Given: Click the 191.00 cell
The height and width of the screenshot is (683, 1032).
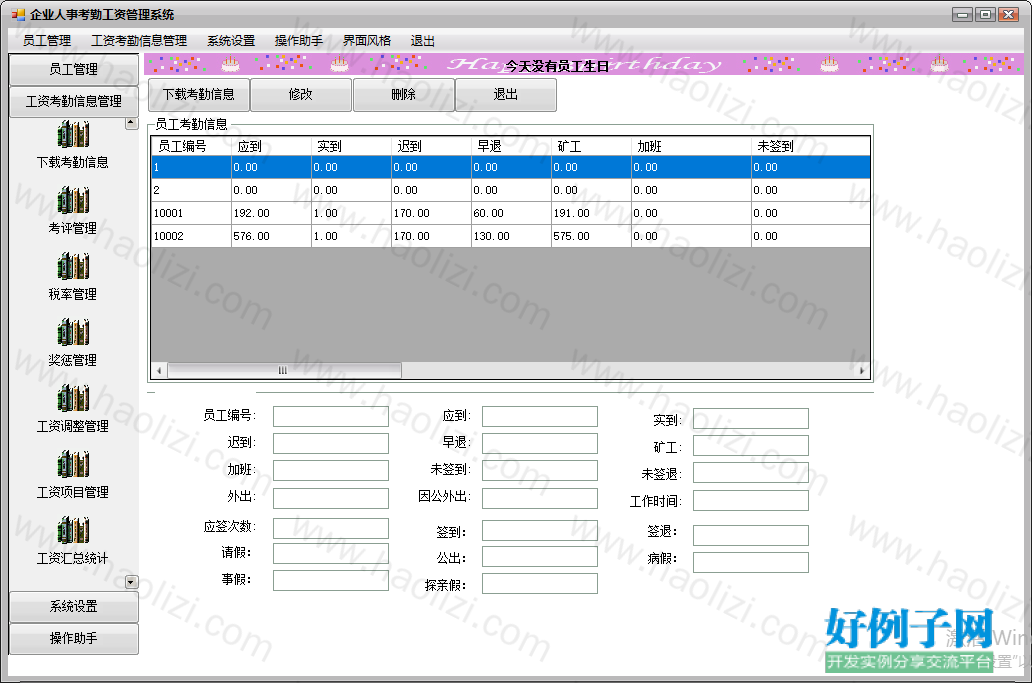Looking at the screenshot, I should 591,213.
